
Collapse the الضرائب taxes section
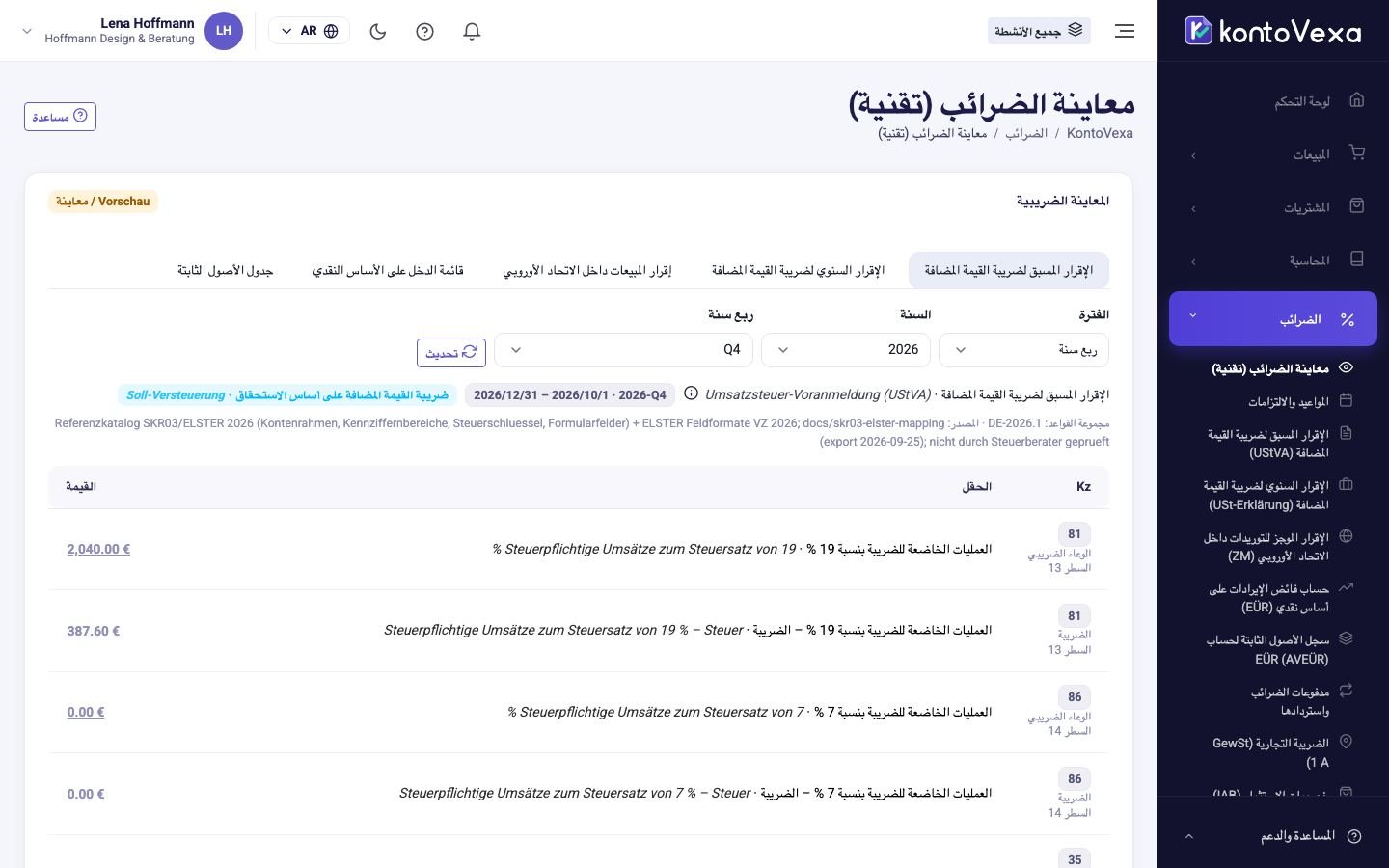pyautogui.click(x=1273, y=318)
